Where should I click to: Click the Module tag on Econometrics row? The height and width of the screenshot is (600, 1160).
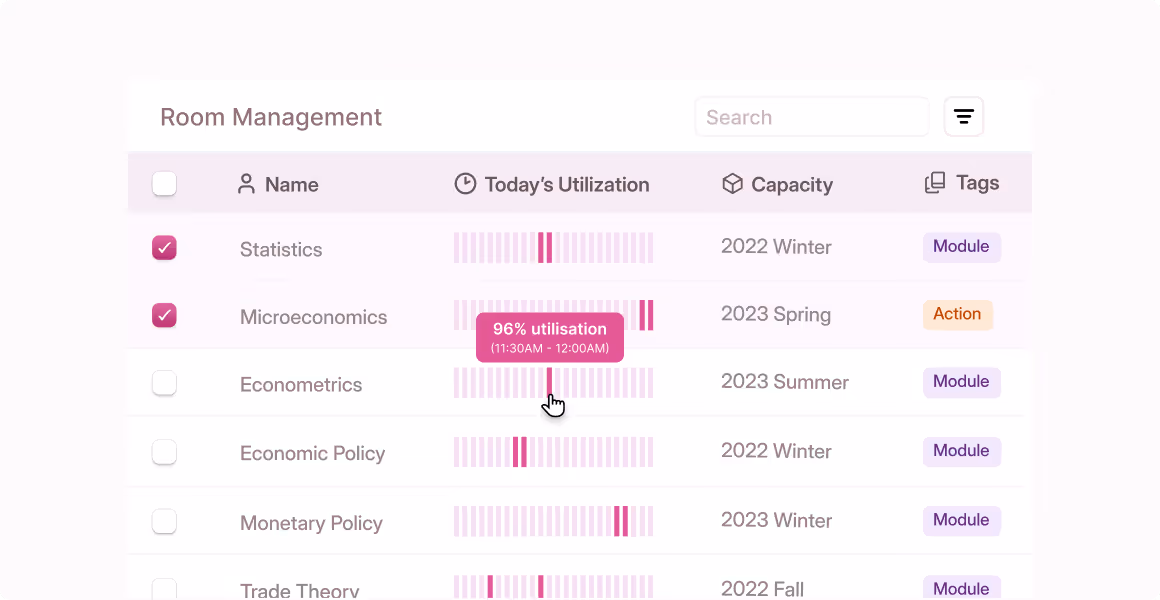[961, 382]
